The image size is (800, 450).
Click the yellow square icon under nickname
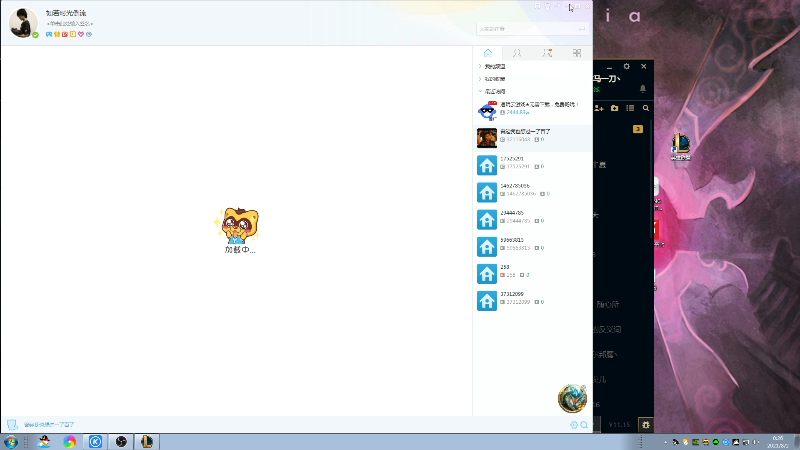tap(73, 34)
